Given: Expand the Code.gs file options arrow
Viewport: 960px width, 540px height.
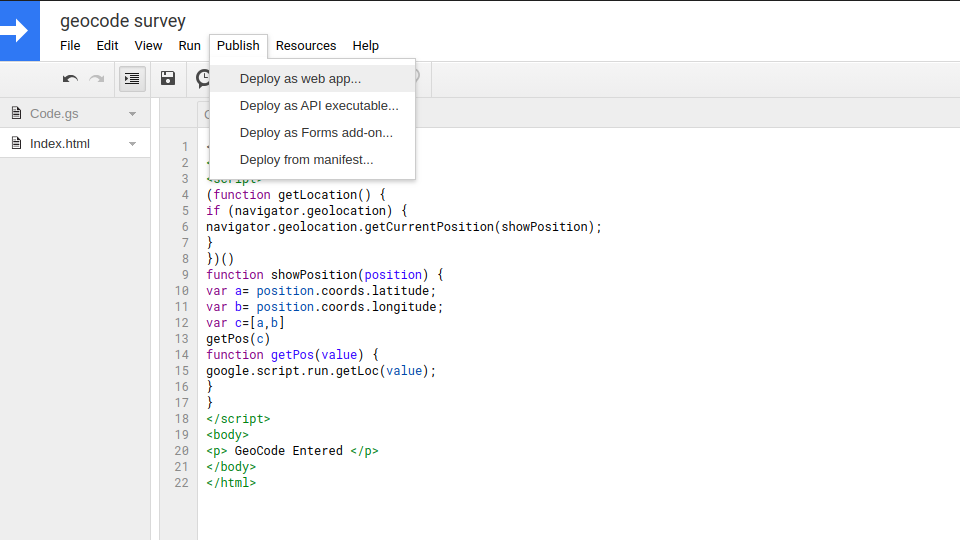Looking at the screenshot, I should [x=132, y=114].
